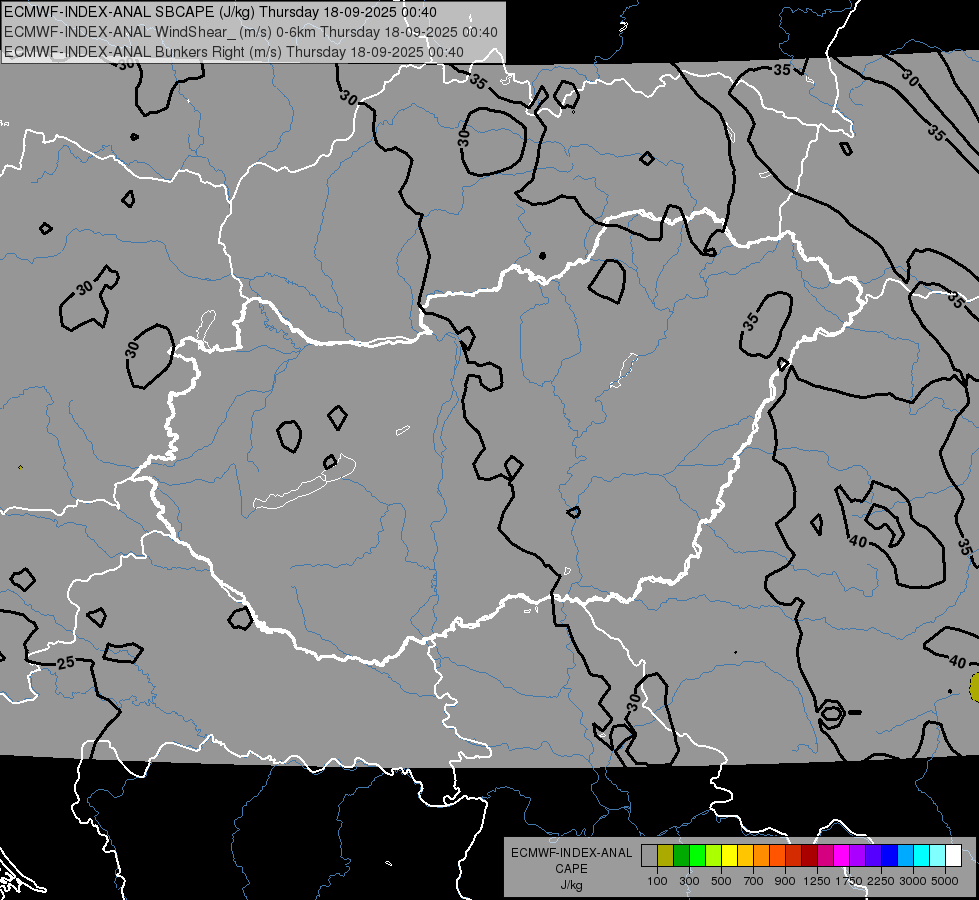Click the dark green legend swatch
Viewport: 979px width, 900px height.
point(681,856)
